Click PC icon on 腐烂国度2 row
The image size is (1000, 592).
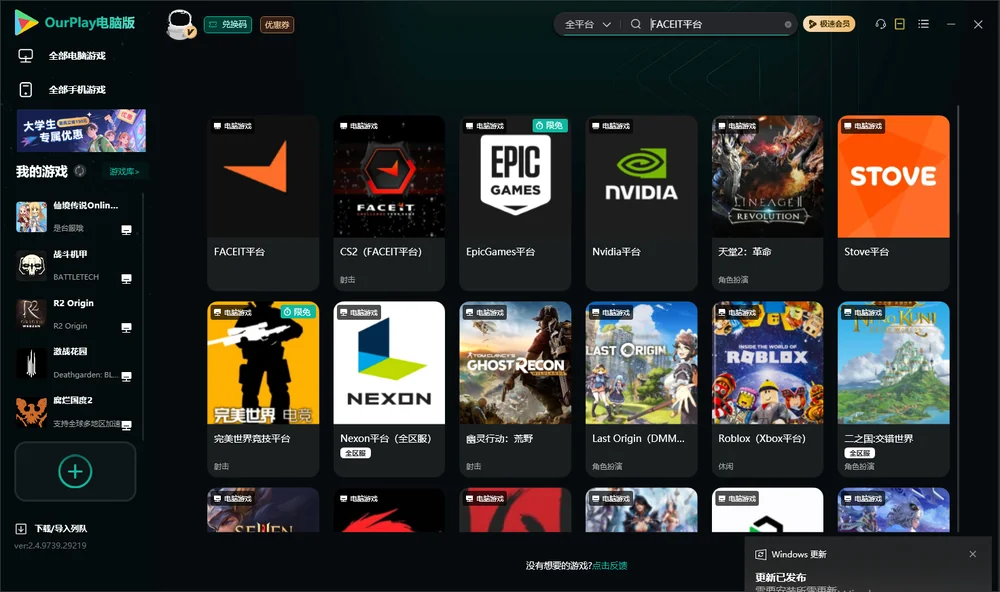click(126, 425)
